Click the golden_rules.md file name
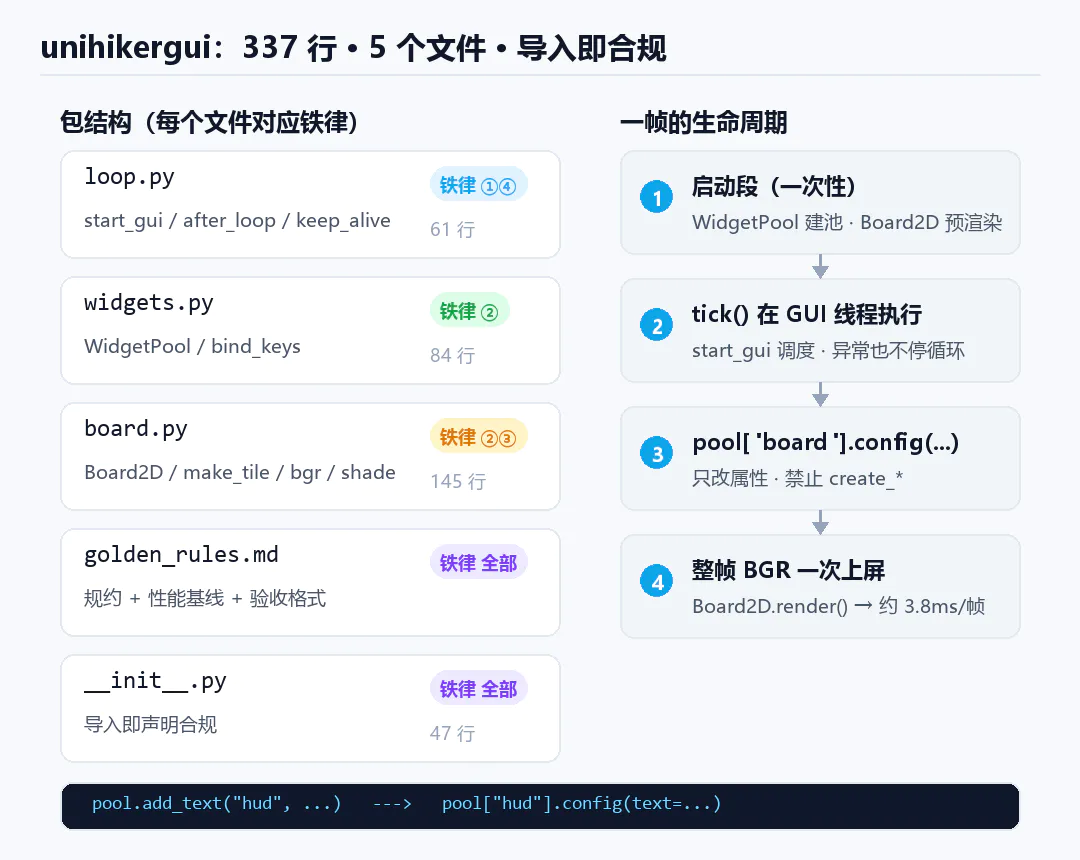This screenshot has width=1080, height=860. click(x=181, y=555)
